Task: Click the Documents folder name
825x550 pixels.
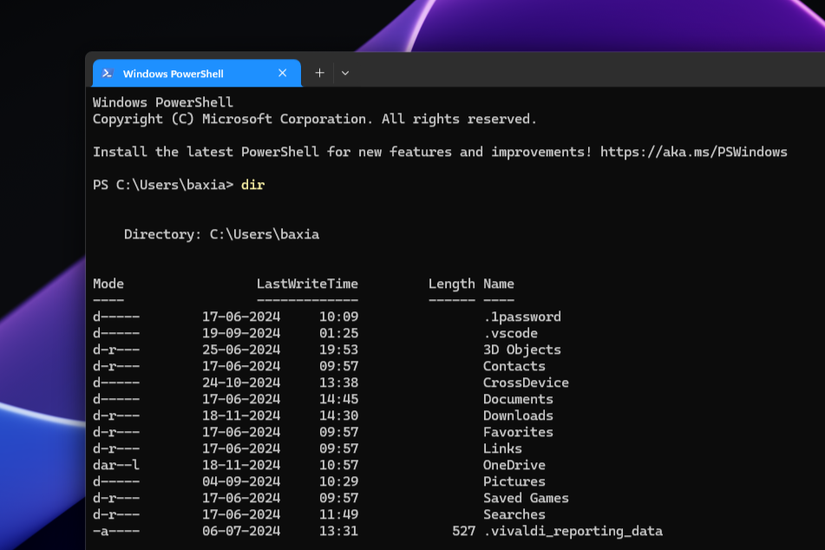Action: (x=518, y=399)
